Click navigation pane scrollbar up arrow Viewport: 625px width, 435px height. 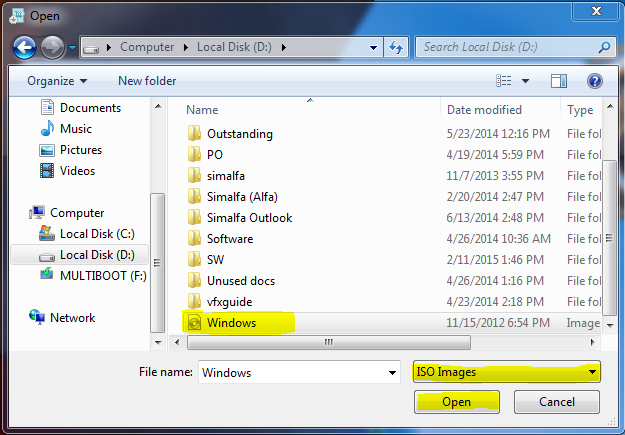click(158, 106)
